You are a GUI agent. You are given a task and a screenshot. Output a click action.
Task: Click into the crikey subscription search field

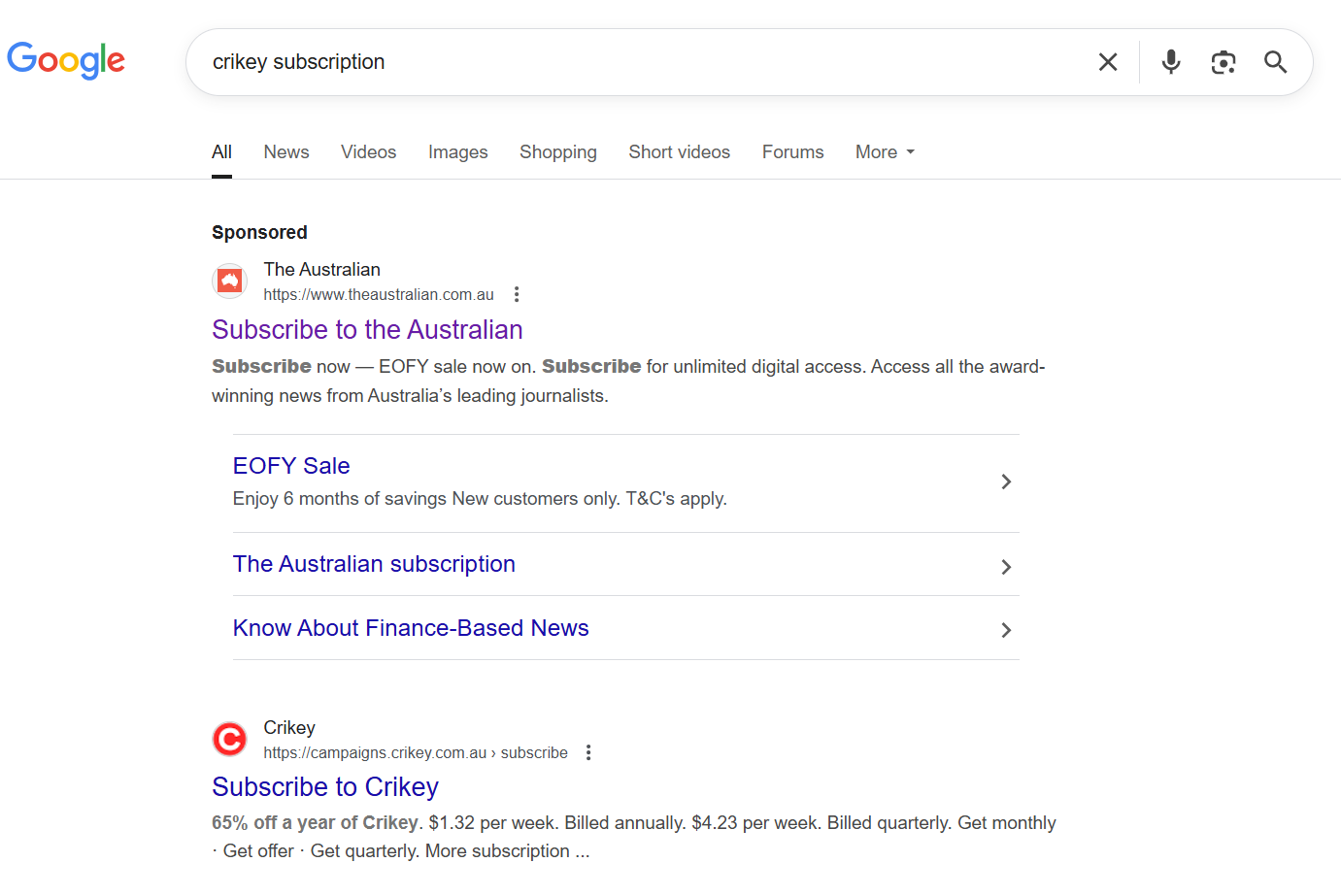pos(641,62)
